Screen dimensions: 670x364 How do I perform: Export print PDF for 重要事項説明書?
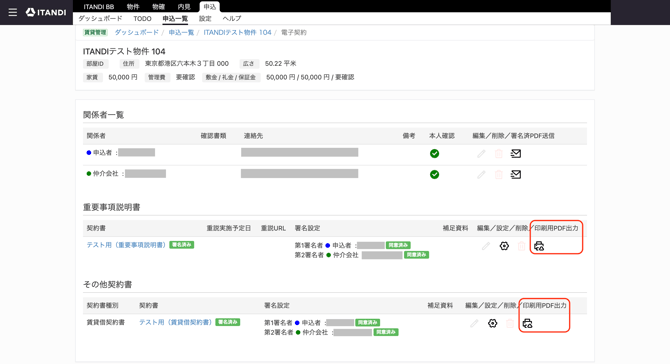539,246
